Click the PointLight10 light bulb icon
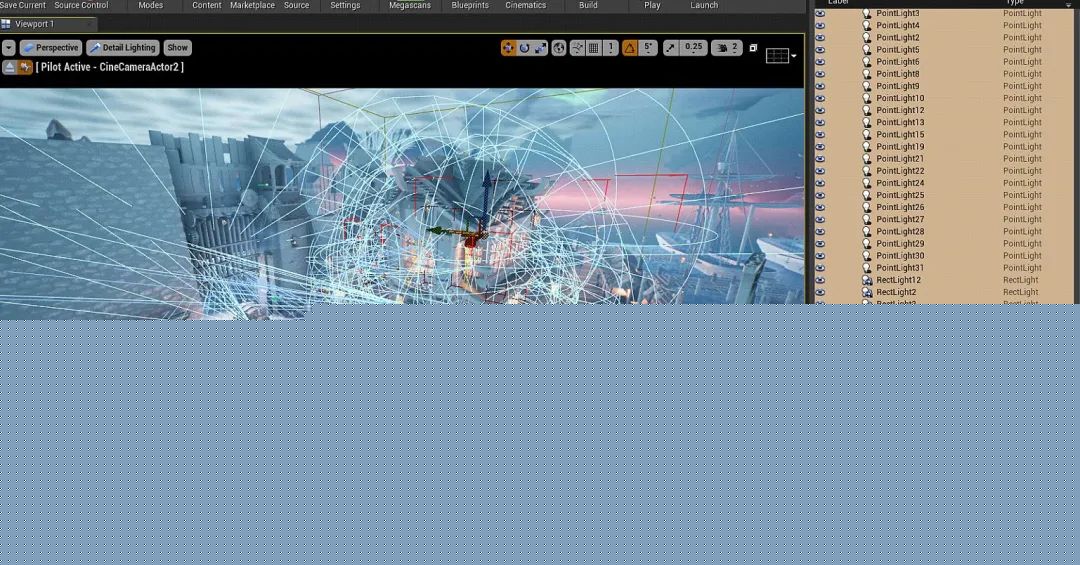This screenshot has width=1080, height=565. [x=867, y=98]
